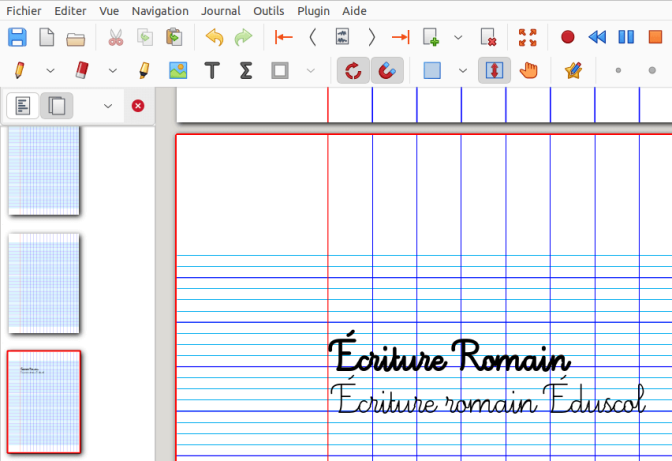This screenshot has height=461, width=672.
Task: Select the red-outlined current page thumbnail
Action: [44, 402]
